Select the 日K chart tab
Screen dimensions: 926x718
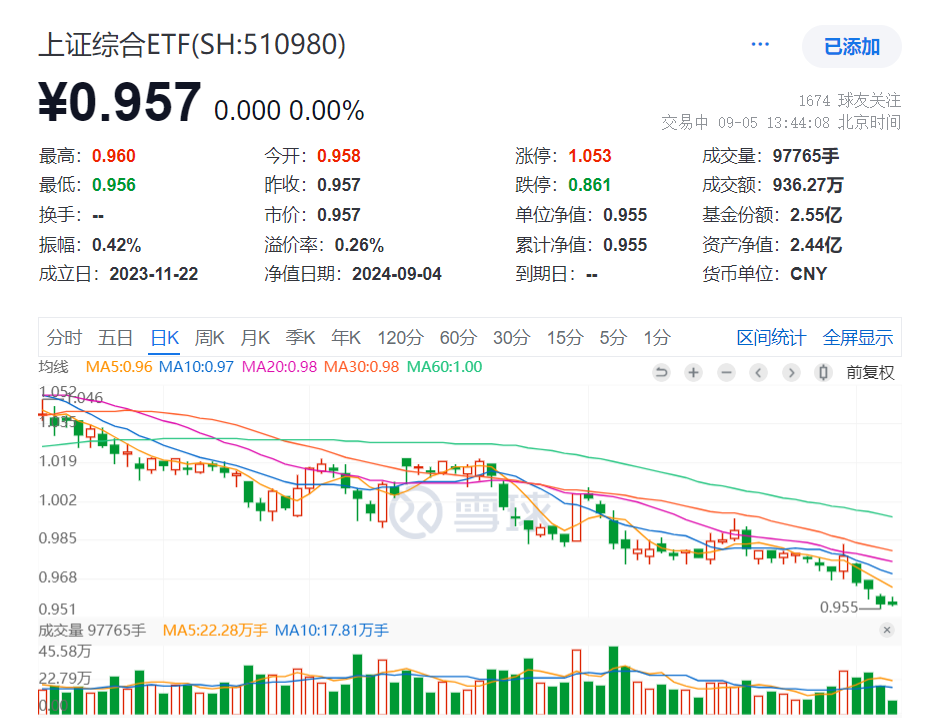pos(164,338)
